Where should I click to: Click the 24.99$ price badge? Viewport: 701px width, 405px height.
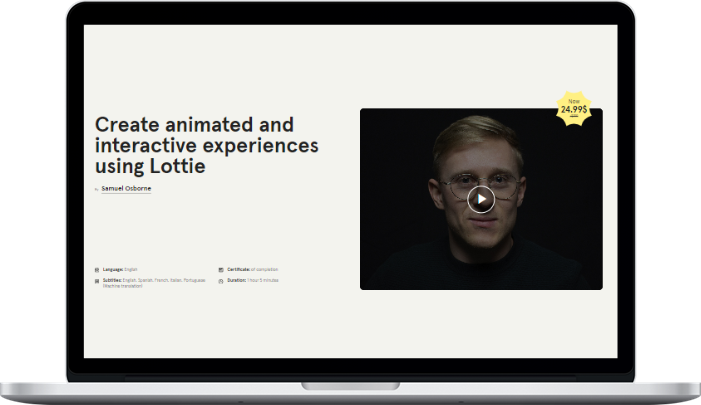(574, 109)
